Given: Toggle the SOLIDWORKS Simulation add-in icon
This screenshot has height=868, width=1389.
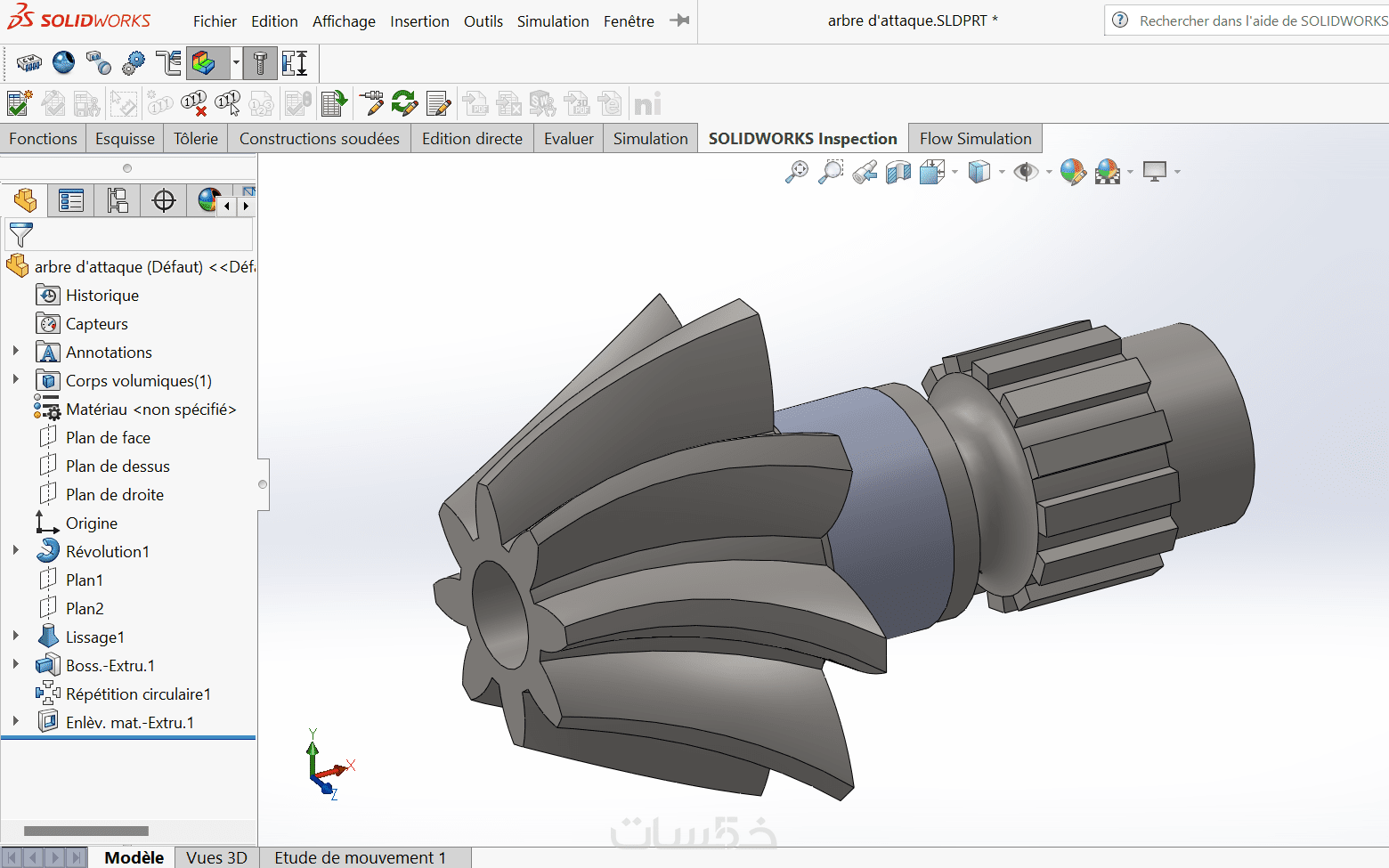Looking at the screenshot, I should (204, 63).
